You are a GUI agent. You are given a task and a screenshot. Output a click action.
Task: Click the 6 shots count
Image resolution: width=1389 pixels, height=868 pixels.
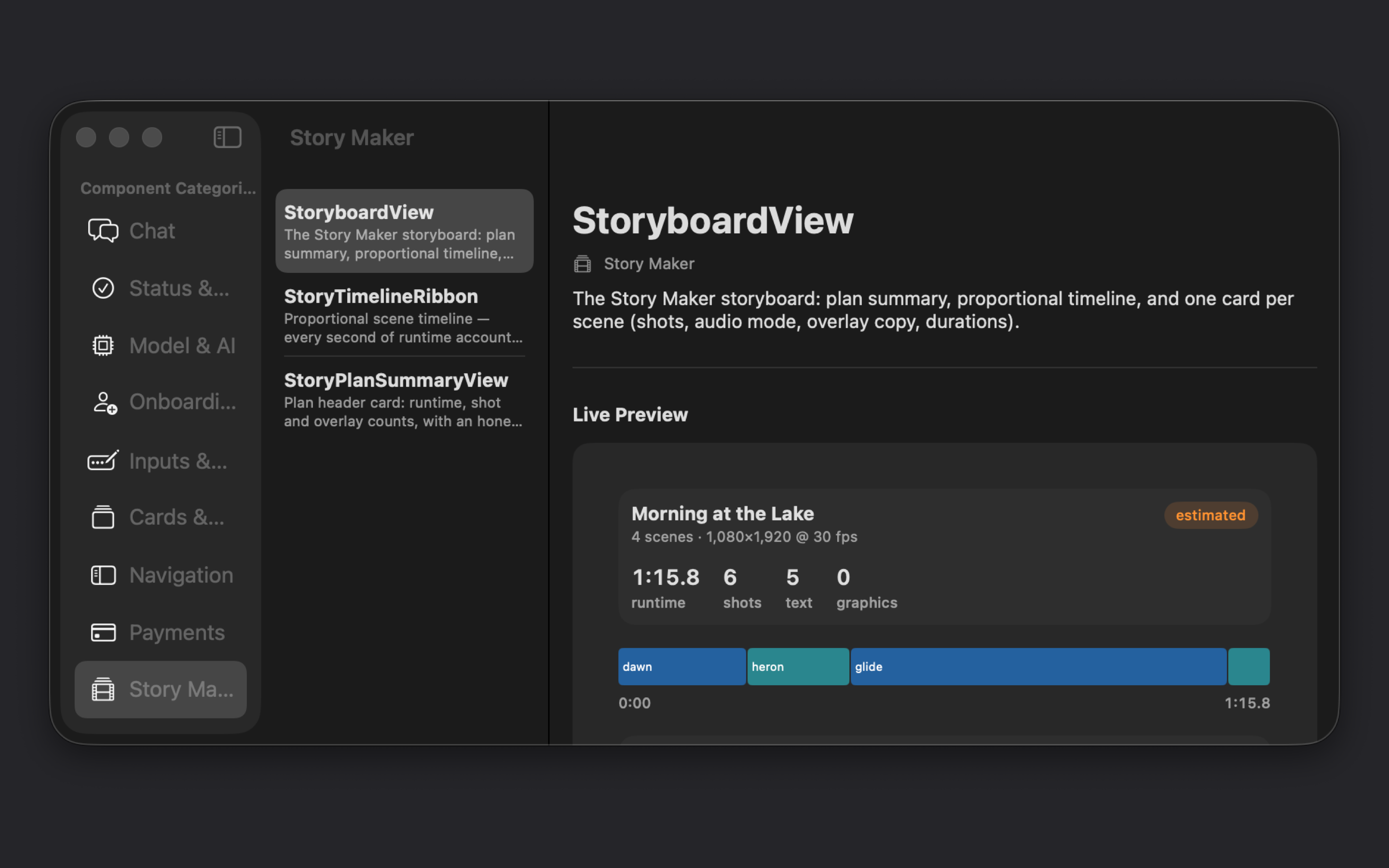click(730, 577)
